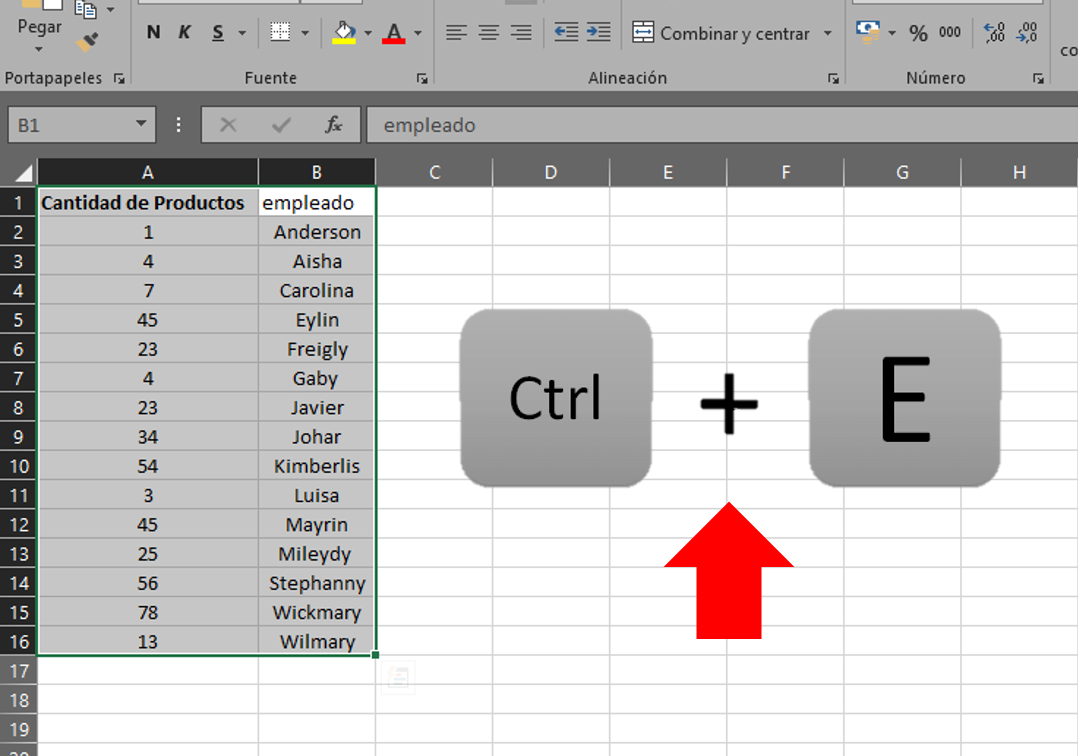Align text left
1078x756 pixels.
(x=456, y=32)
